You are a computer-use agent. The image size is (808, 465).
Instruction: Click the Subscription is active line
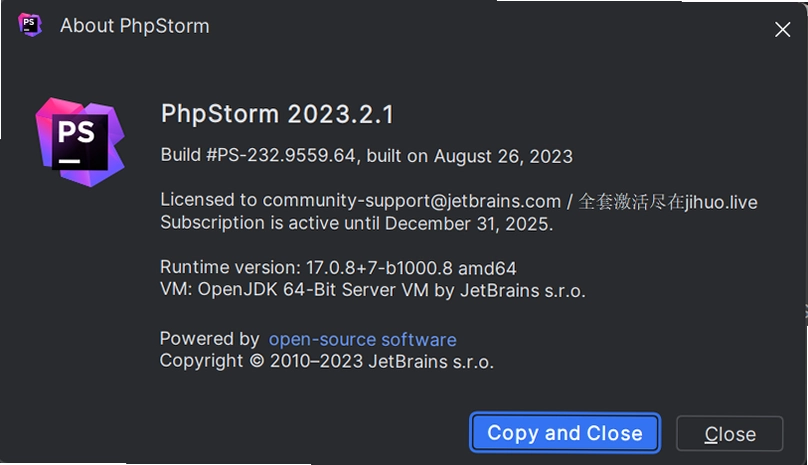357,224
